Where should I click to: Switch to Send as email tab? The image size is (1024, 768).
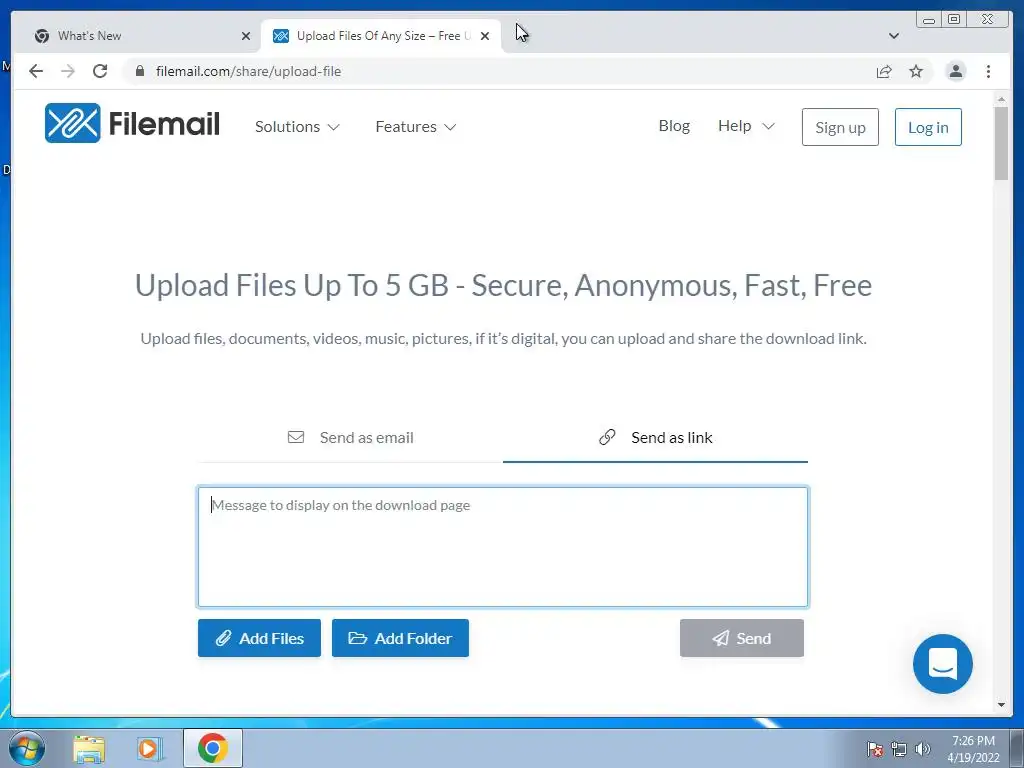pos(351,438)
